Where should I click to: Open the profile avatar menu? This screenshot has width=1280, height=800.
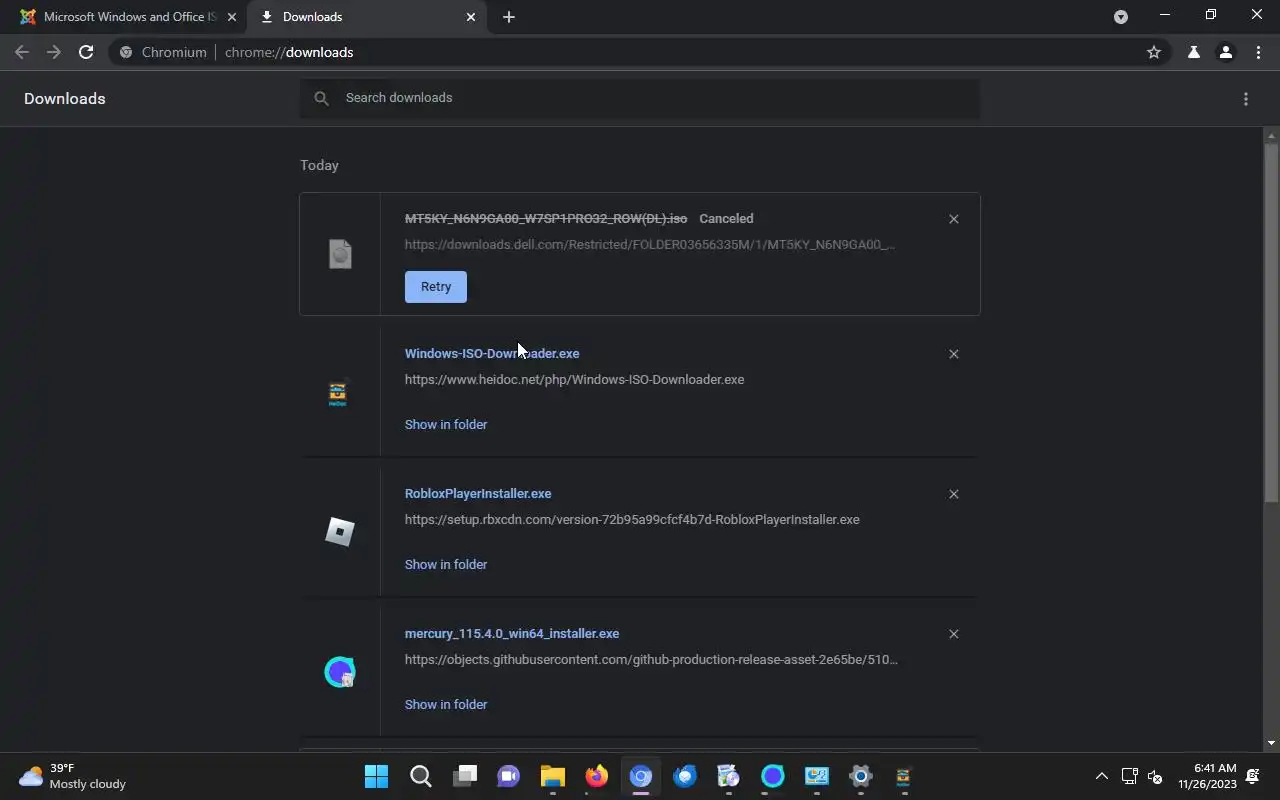click(1225, 52)
